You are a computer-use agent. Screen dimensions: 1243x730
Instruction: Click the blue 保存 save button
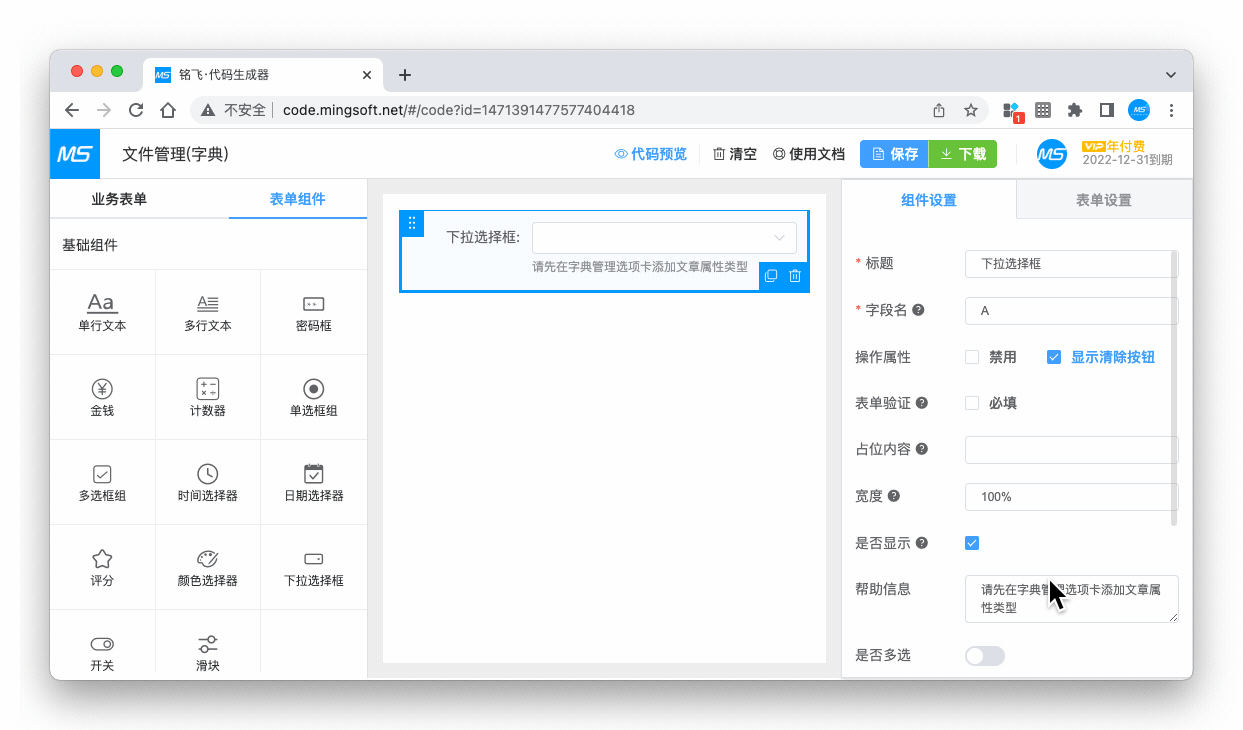894,154
